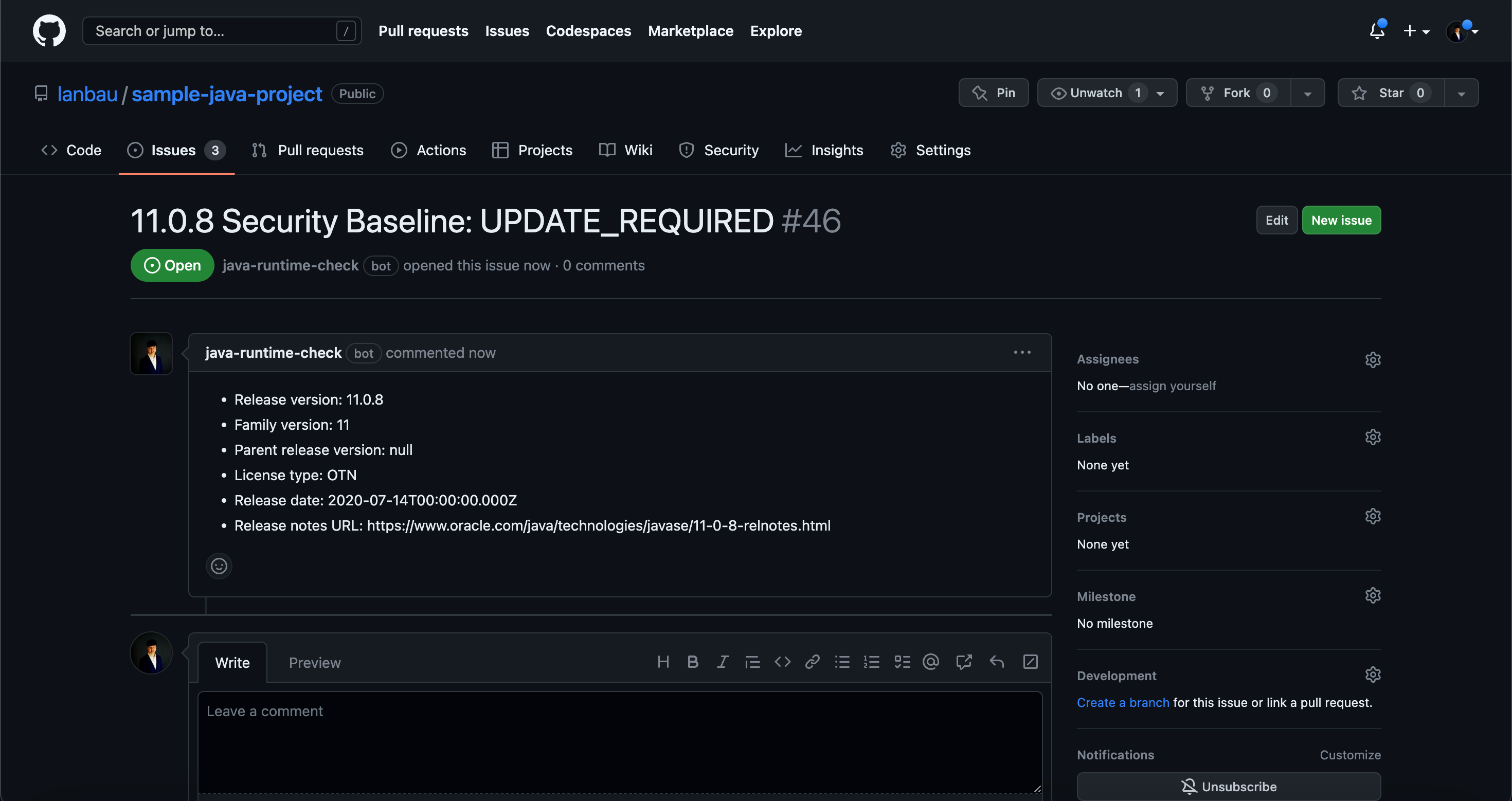Mention a user with the @ icon
Screen dimensions: 1512x801
[931, 662]
